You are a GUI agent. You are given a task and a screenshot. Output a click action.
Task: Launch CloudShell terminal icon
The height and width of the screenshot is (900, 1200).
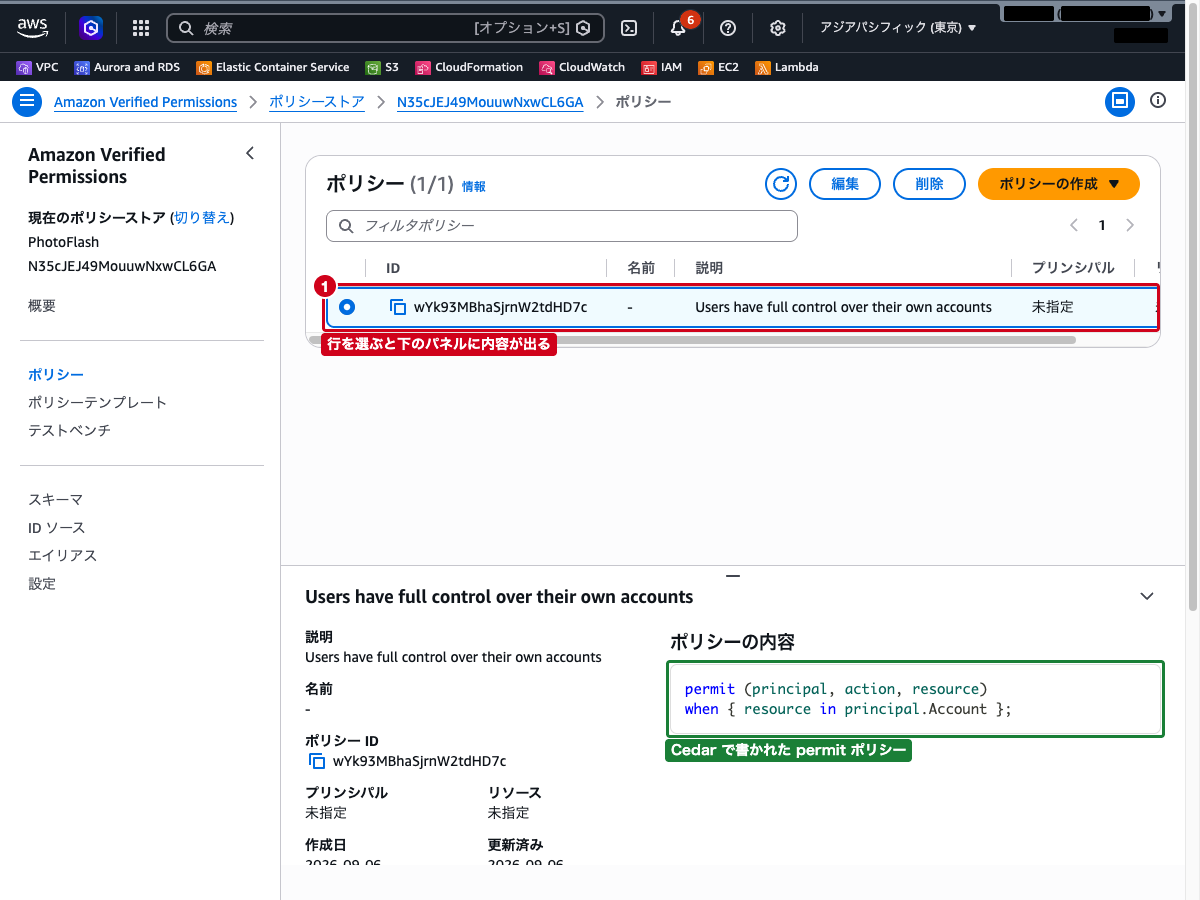click(629, 28)
